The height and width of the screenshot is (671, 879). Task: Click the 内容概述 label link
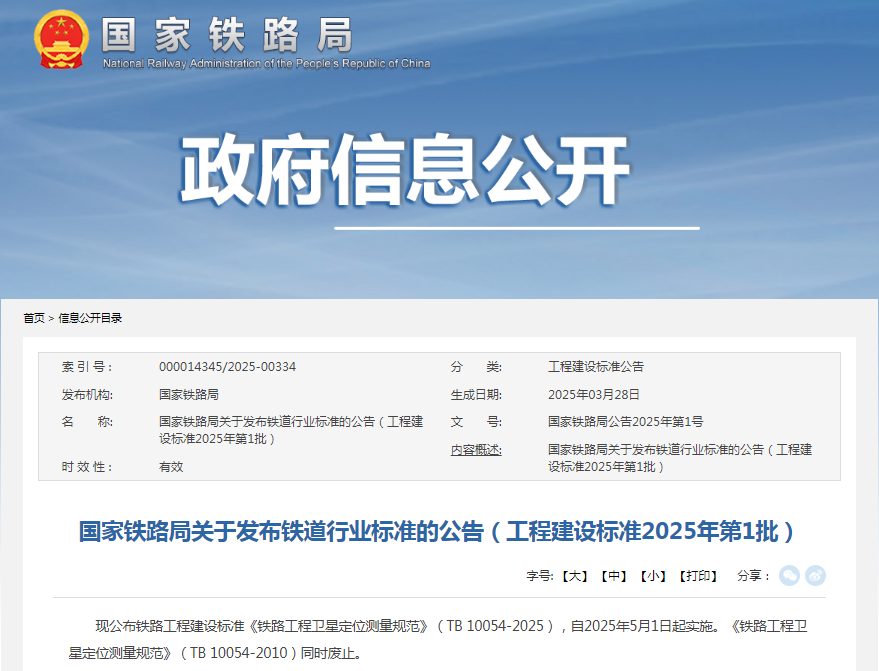pyautogui.click(x=476, y=450)
